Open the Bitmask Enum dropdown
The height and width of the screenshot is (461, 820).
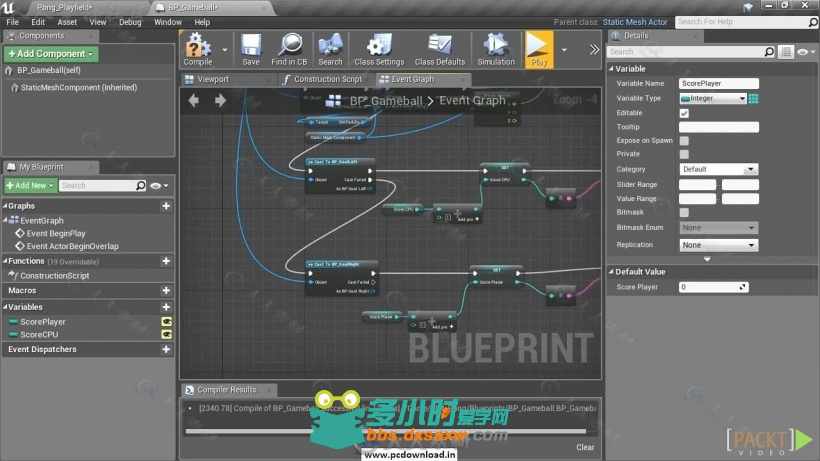coord(719,228)
